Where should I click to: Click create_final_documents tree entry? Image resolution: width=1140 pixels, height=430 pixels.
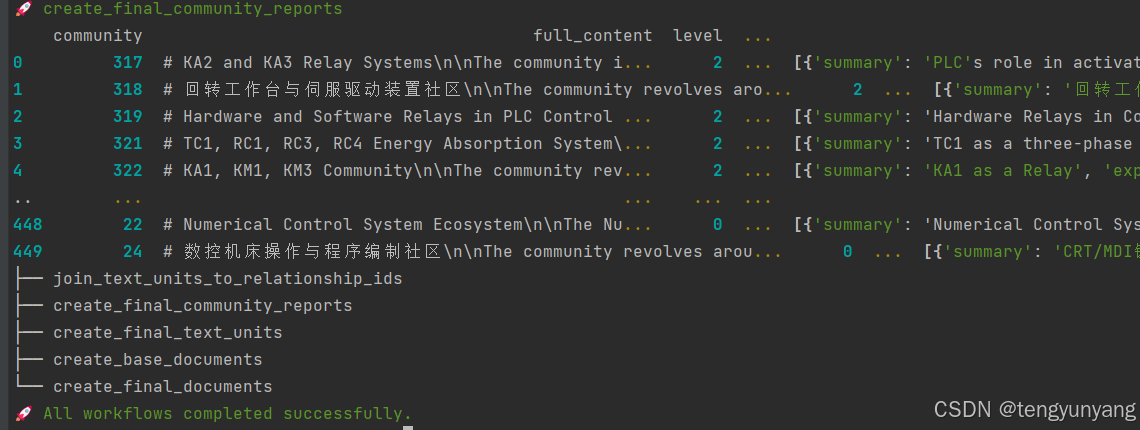(163, 386)
